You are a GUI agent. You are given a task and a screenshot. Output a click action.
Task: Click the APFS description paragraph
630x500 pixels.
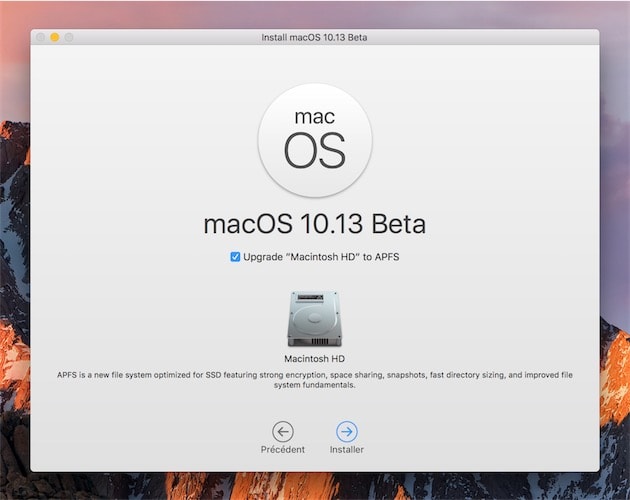pyautogui.click(x=315, y=380)
